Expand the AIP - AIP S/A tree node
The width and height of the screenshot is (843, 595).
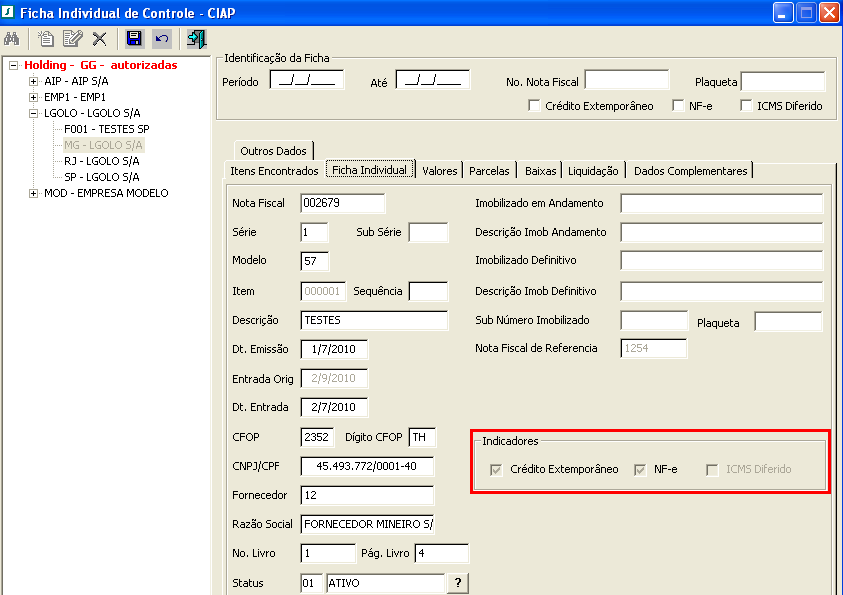(x=34, y=81)
